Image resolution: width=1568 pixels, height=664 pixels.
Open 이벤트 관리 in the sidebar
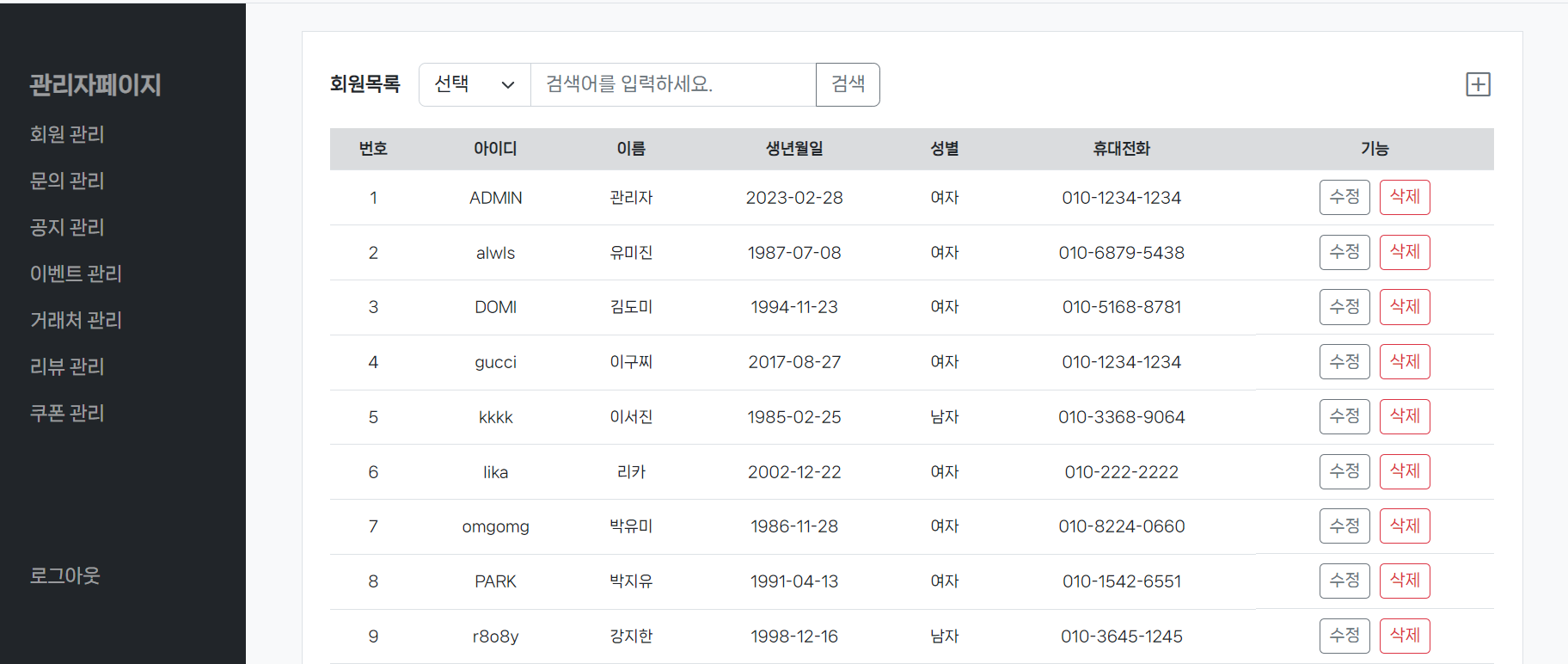click(76, 274)
